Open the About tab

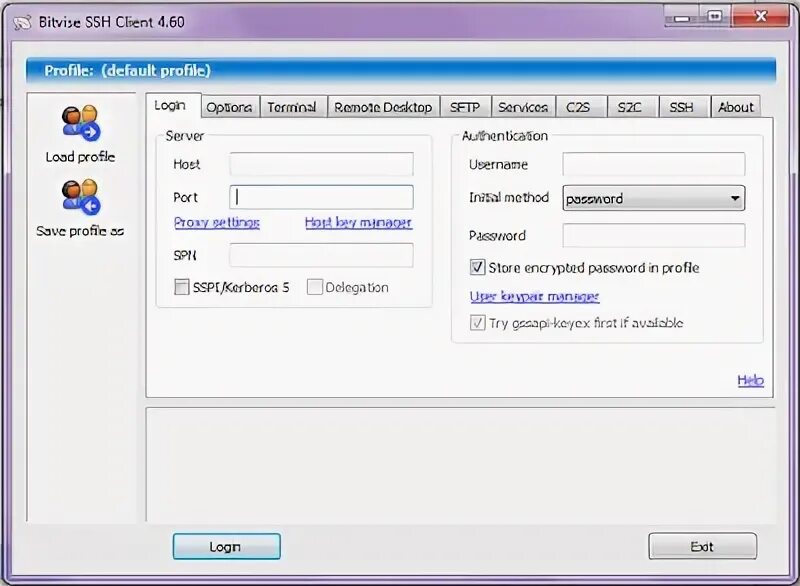pos(735,107)
